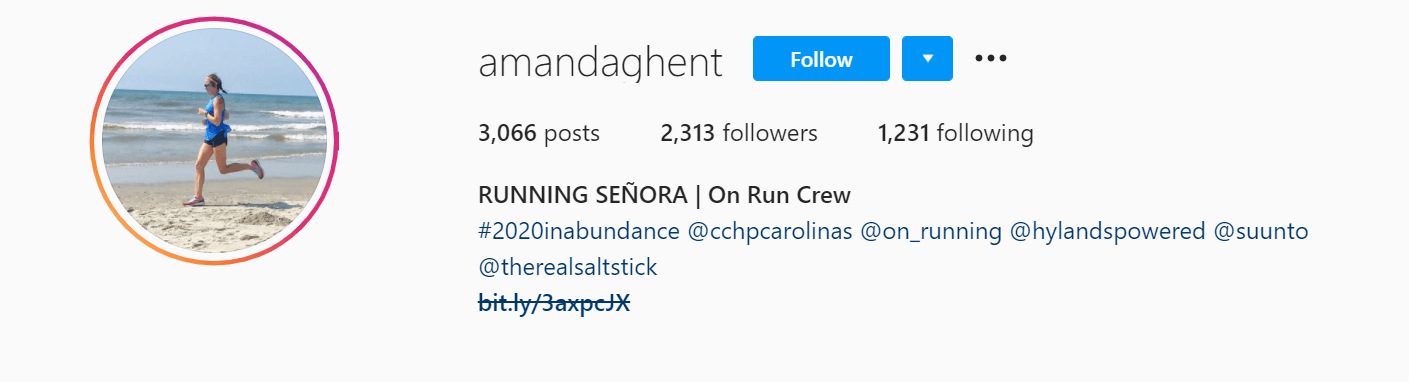Open the beach runner profile picture
The image size is (1409, 382).
click(214, 141)
